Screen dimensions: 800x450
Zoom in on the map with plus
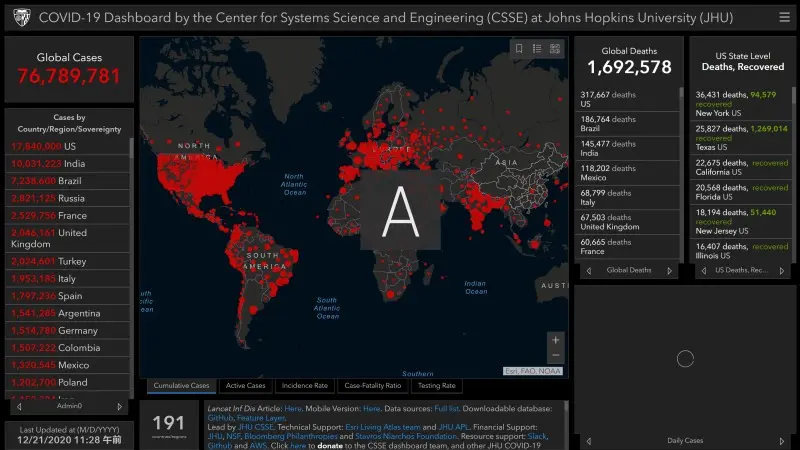coord(556,340)
